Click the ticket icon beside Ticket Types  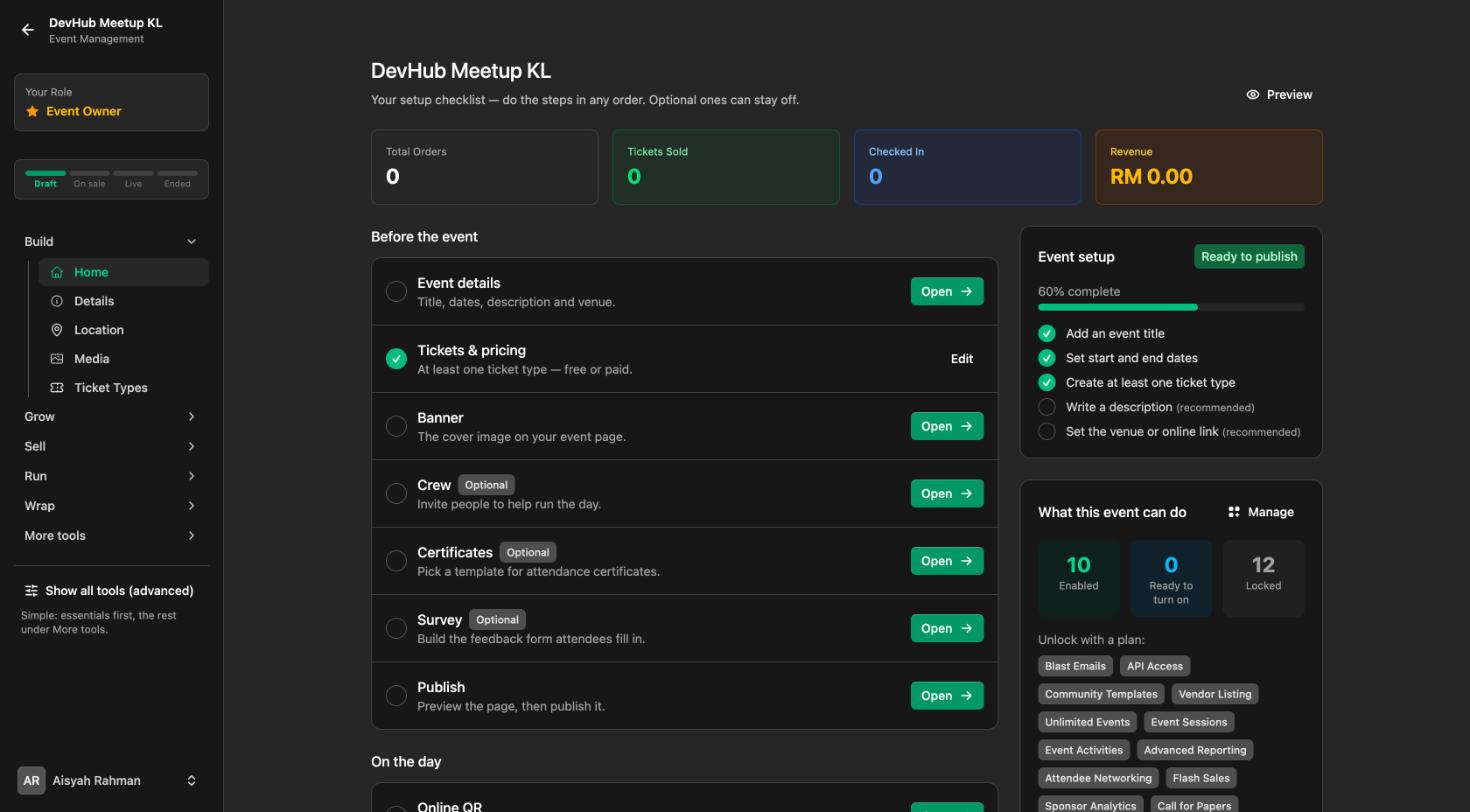coord(57,388)
